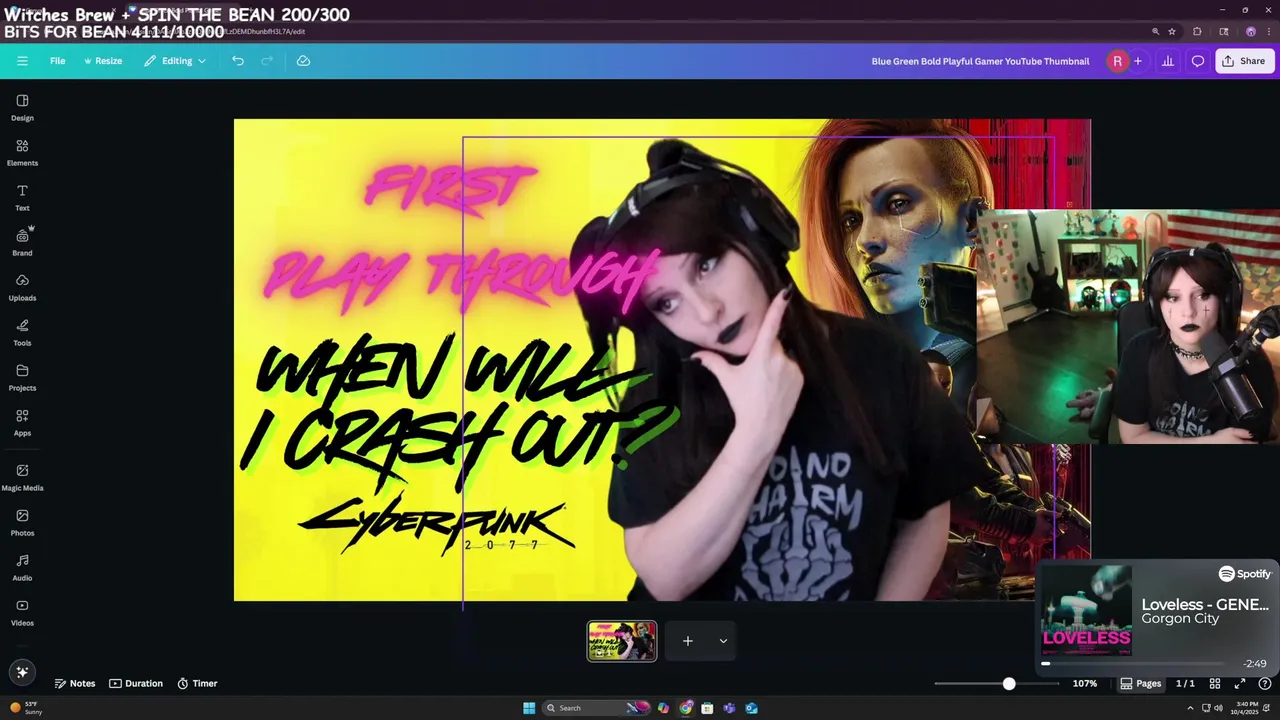The image size is (1280, 720).
Task: Enter fullscreen present mode
Action: point(1240,684)
